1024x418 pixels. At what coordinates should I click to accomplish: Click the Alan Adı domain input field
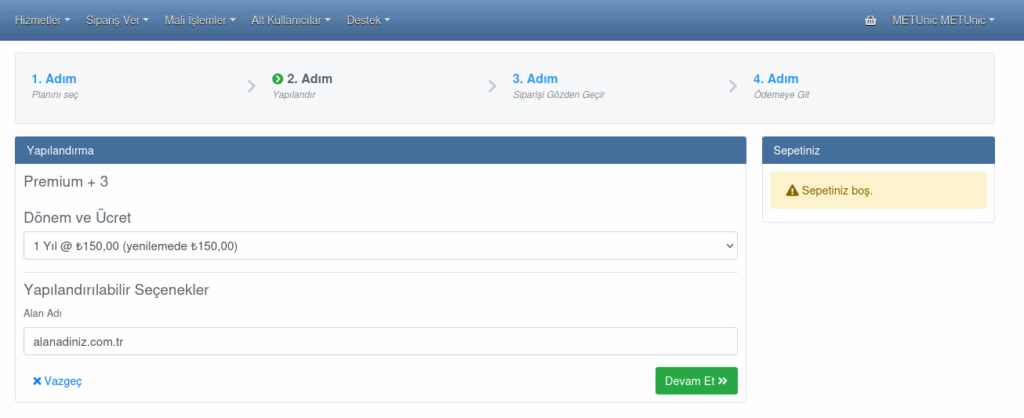(x=380, y=341)
